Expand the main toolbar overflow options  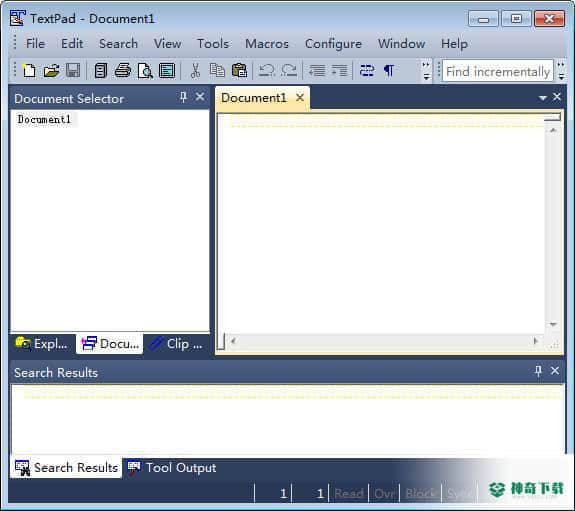click(426, 71)
